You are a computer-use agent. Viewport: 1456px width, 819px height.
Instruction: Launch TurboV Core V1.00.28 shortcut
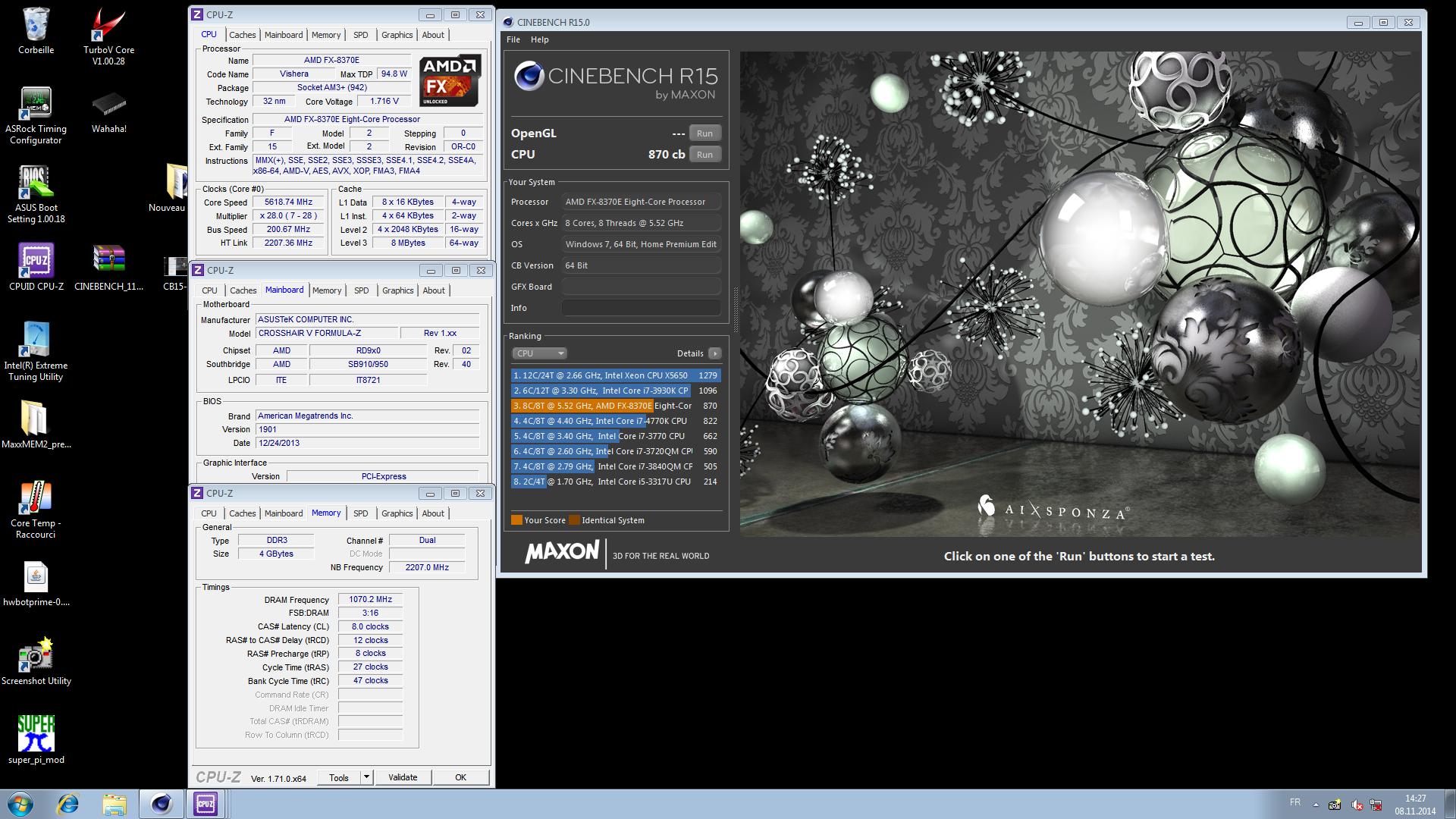point(108,36)
